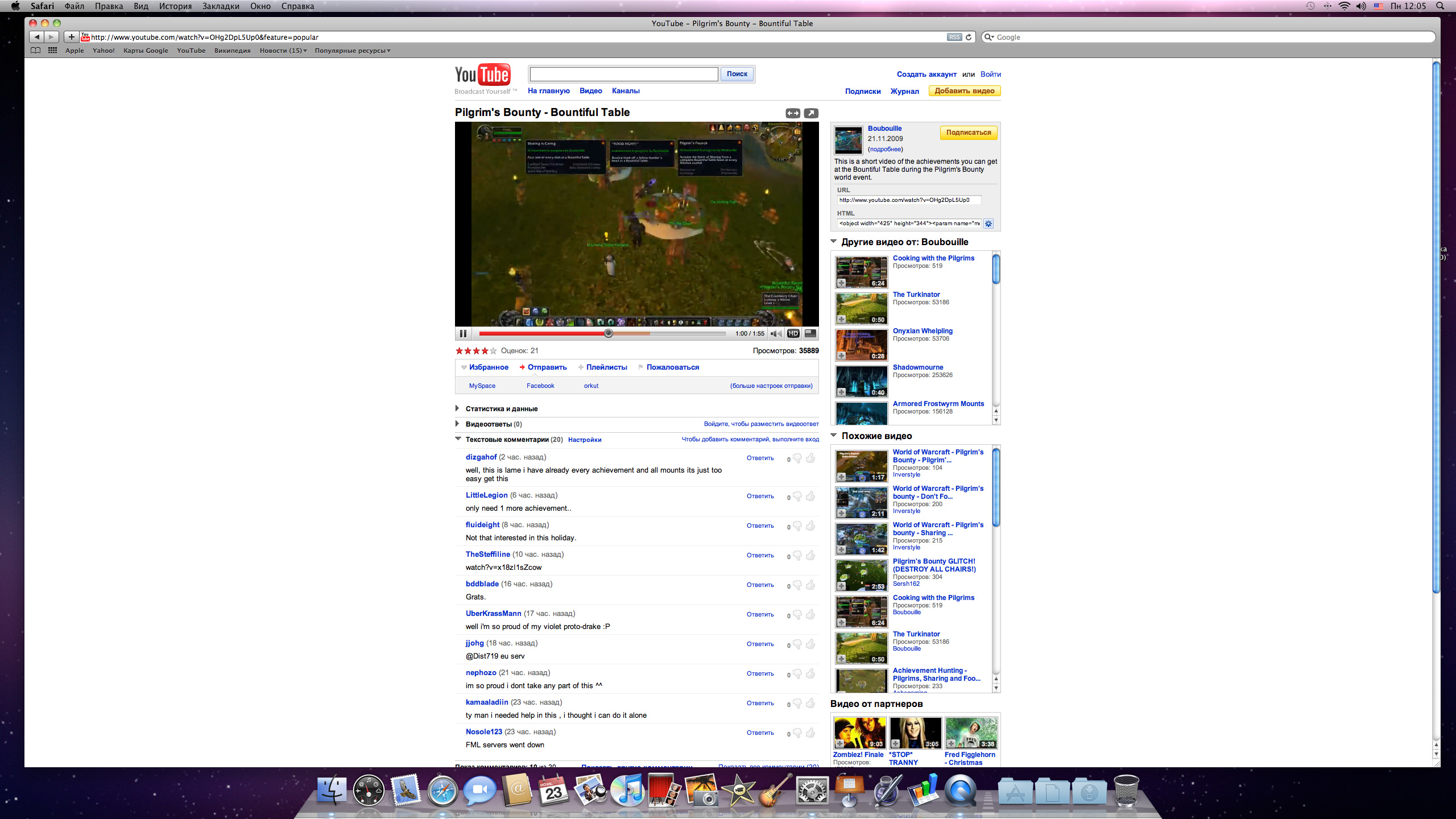Click the RSS button in address bar
The width and height of the screenshot is (1456, 819).
coord(954,37)
